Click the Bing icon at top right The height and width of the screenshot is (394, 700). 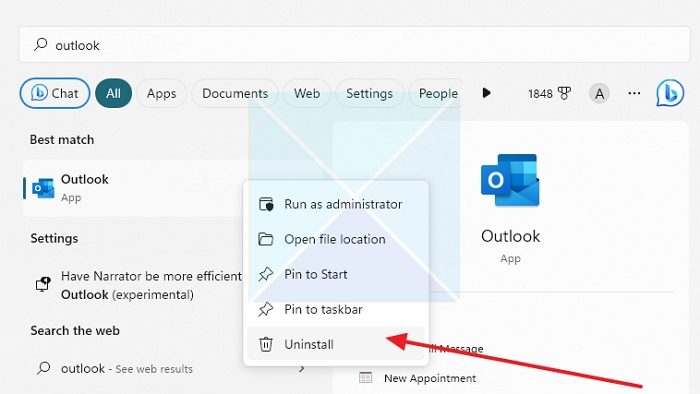[x=670, y=93]
